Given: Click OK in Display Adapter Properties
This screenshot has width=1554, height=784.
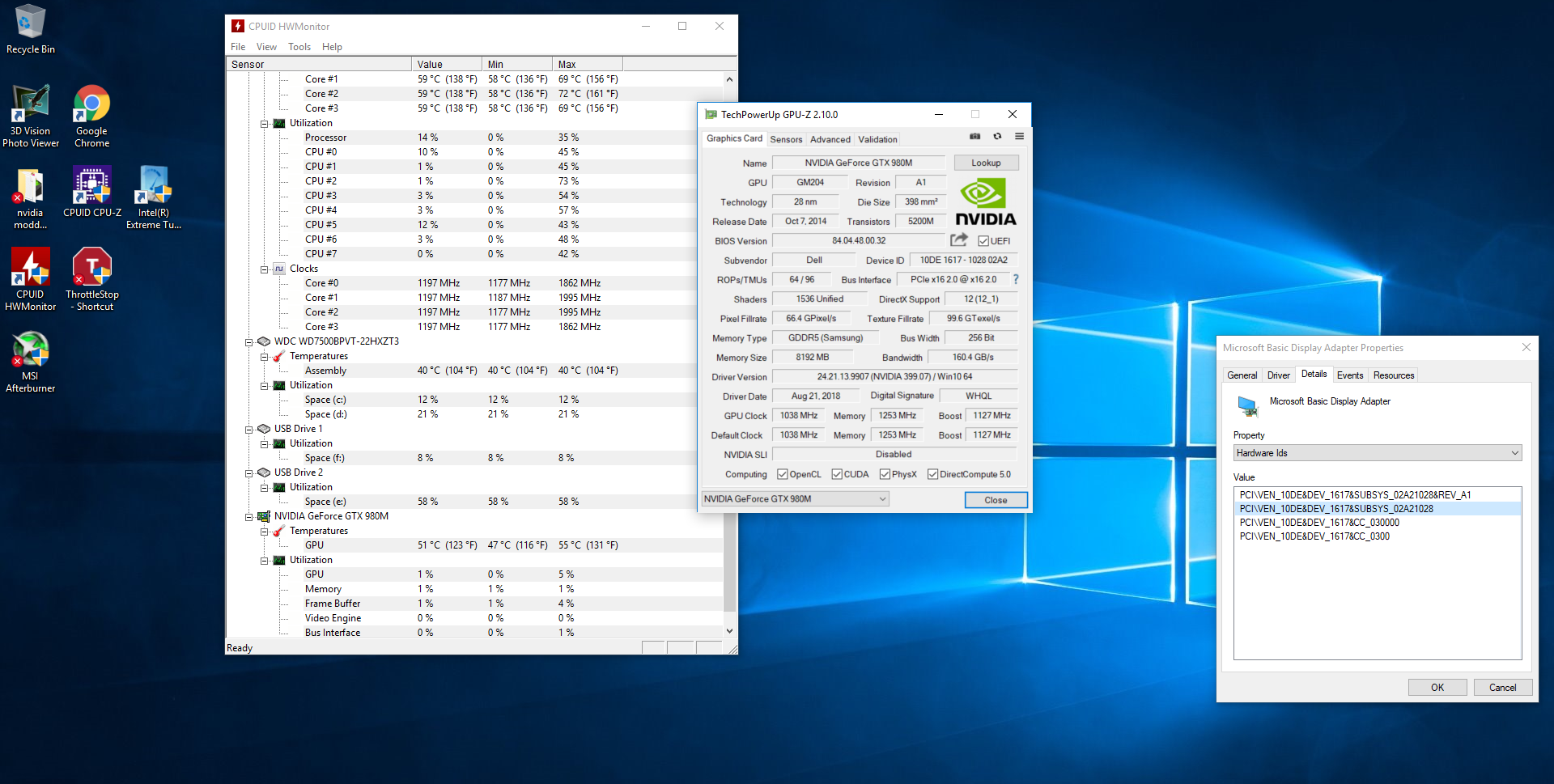Looking at the screenshot, I should (x=1437, y=688).
